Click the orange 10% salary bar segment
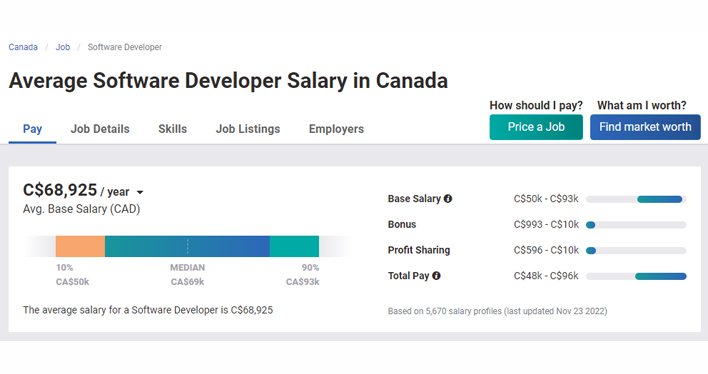Screen dimensions: 708x374 (x=80, y=246)
